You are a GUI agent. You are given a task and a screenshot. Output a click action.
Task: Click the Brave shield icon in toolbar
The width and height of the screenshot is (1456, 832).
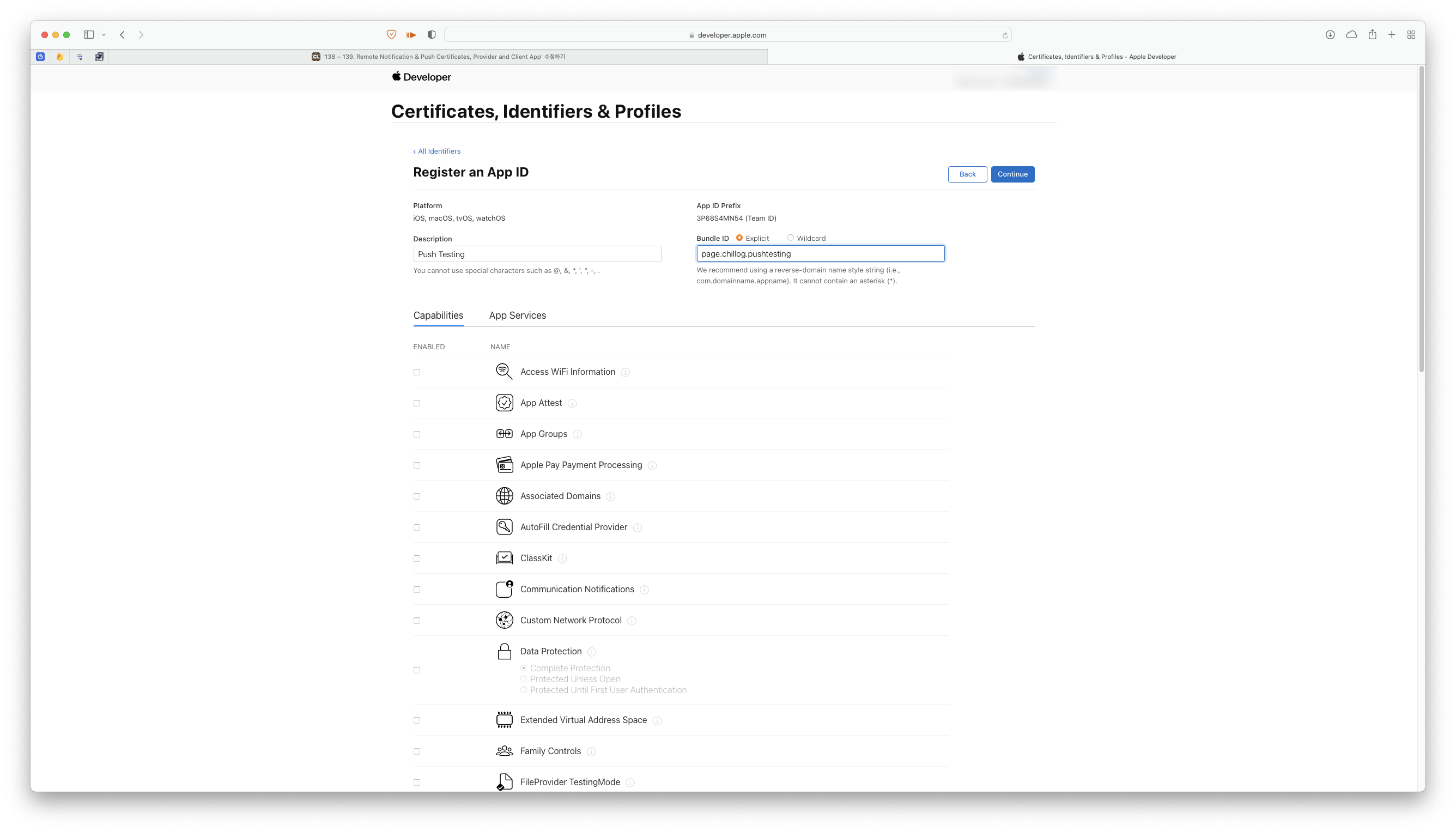[x=391, y=35]
